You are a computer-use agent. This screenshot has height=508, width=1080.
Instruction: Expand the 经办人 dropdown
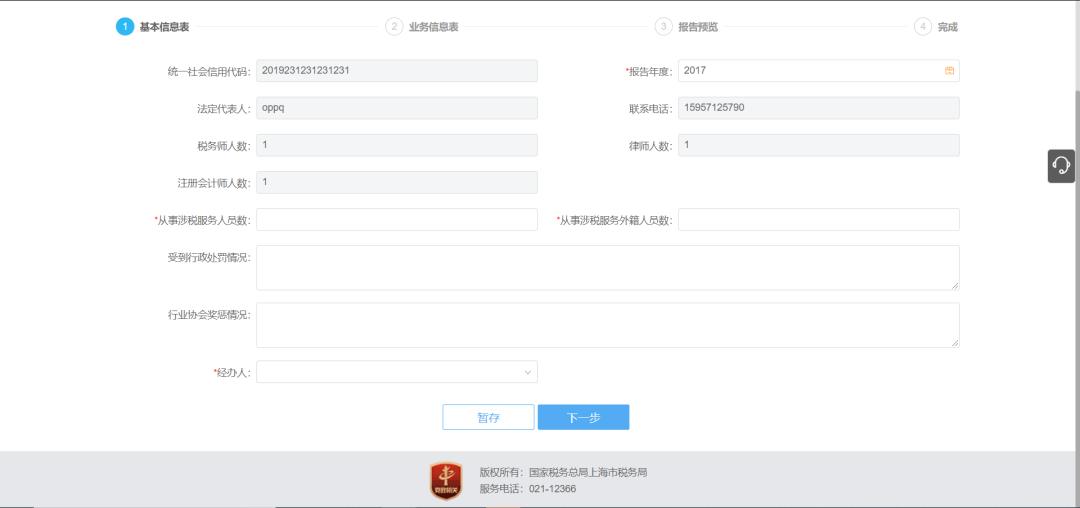coord(396,372)
